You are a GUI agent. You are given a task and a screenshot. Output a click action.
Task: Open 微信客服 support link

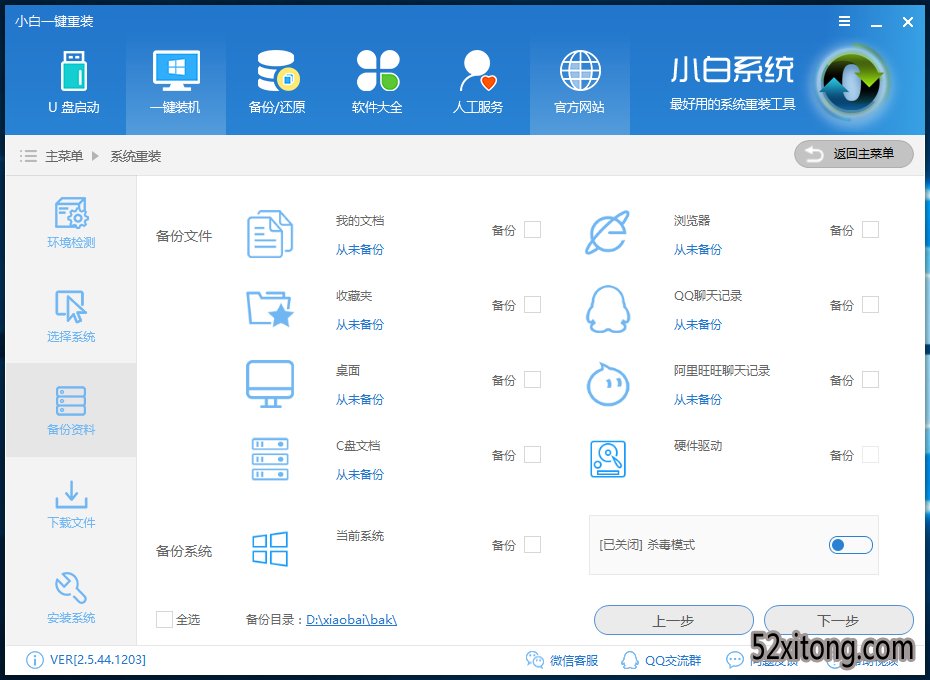tap(562, 660)
